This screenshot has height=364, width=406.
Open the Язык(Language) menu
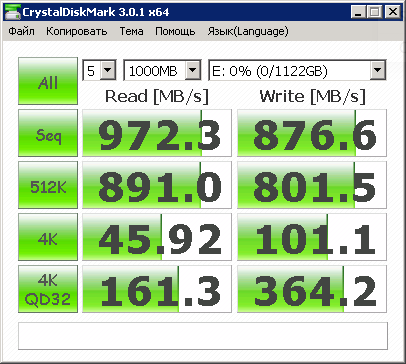click(x=248, y=31)
